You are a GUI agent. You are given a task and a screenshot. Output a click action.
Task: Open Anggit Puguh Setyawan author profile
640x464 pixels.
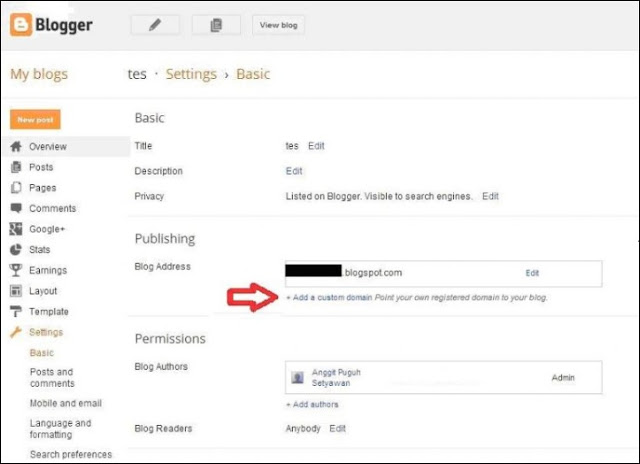click(x=336, y=377)
